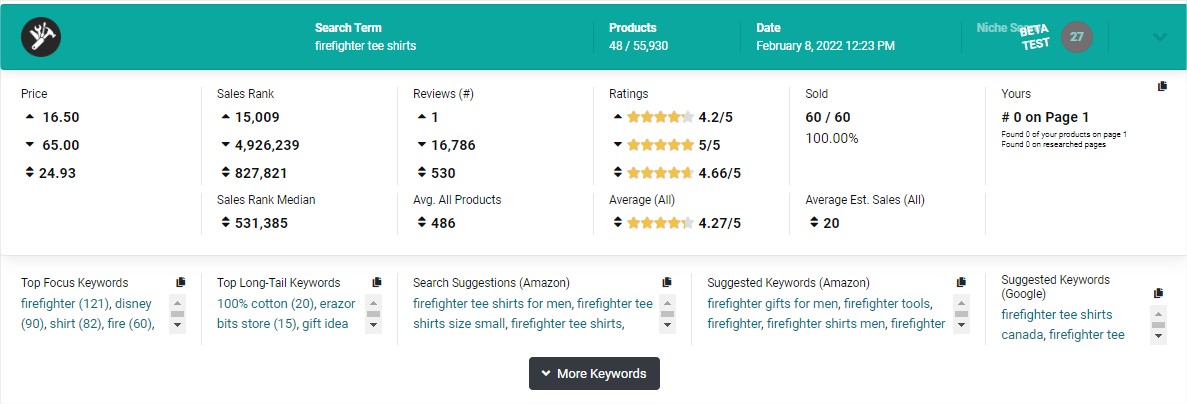Click down arrow in Search Suggestions scroller
Viewport: 1187px width, 404px height.
click(668, 325)
